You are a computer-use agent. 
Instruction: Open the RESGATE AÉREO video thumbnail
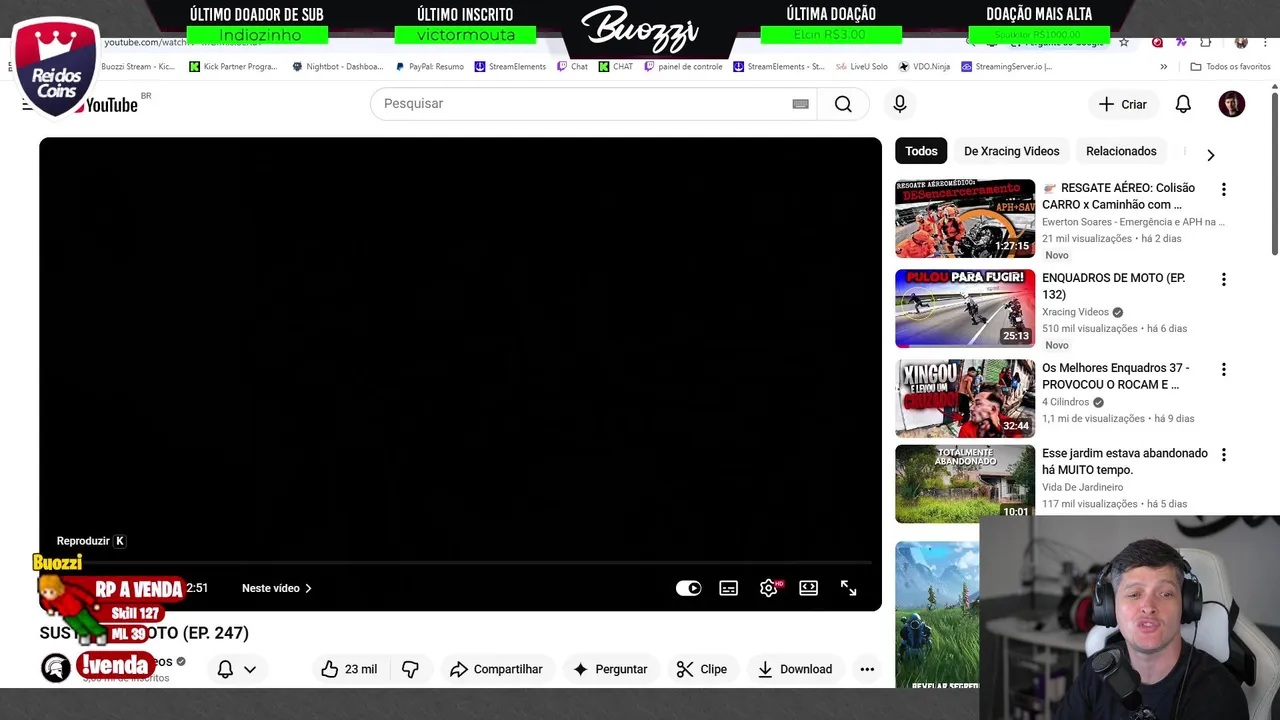[965, 218]
